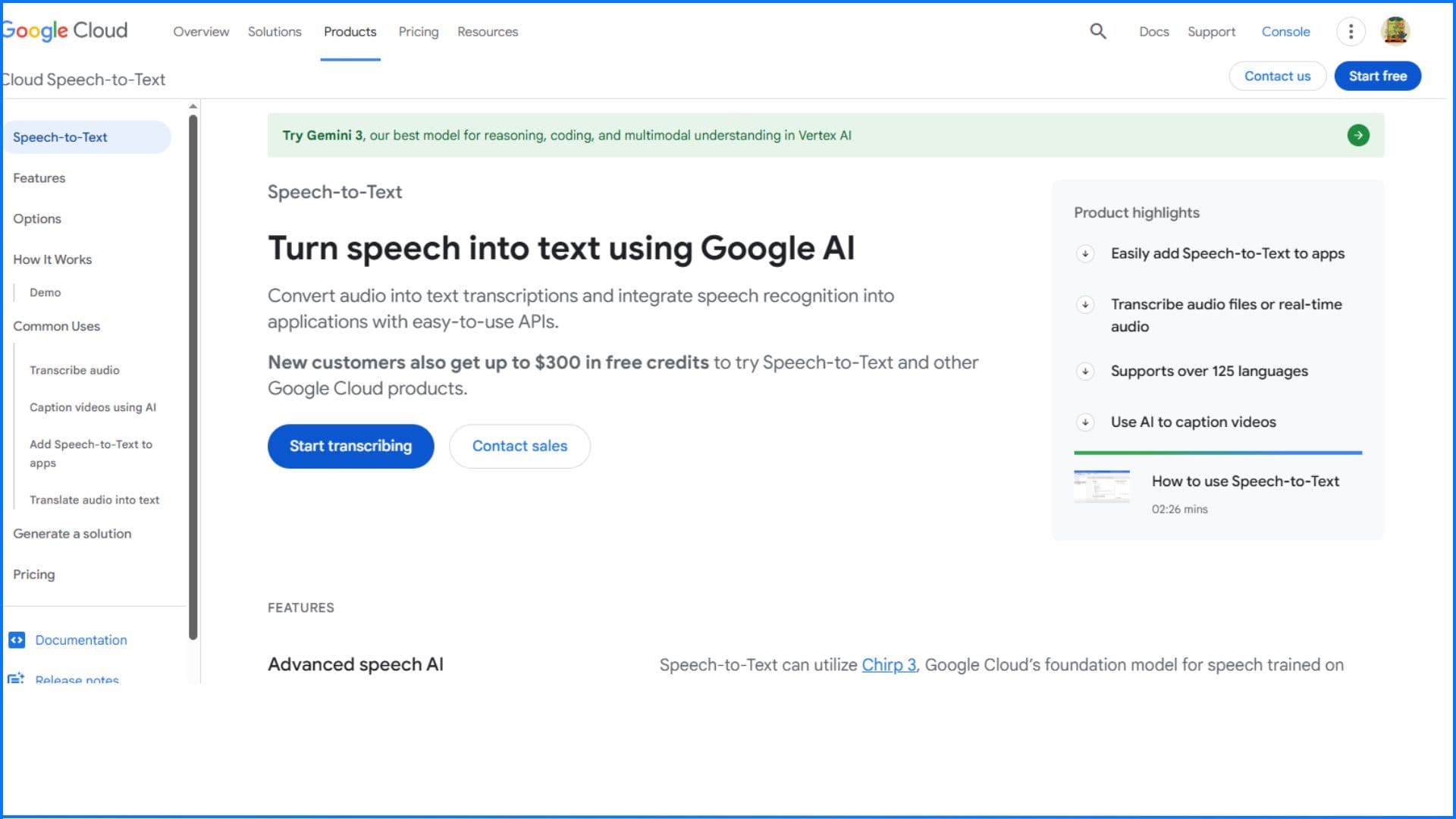Open the search magnifier icon
Screen dimensions: 1456x819
coord(1097,32)
